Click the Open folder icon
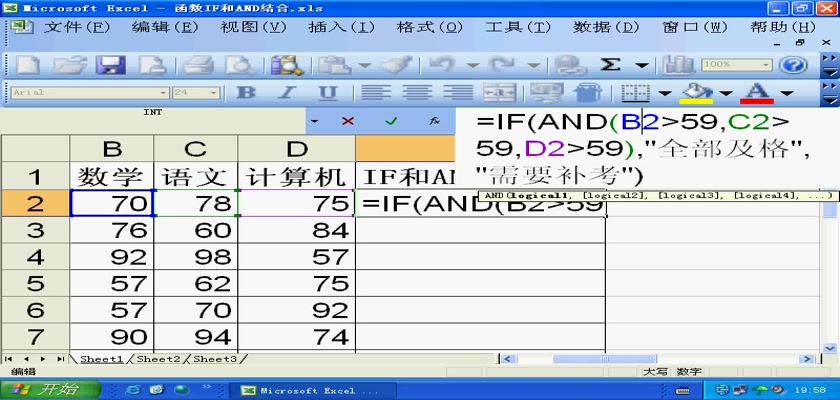The height and width of the screenshot is (400, 840). tap(69, 65)
